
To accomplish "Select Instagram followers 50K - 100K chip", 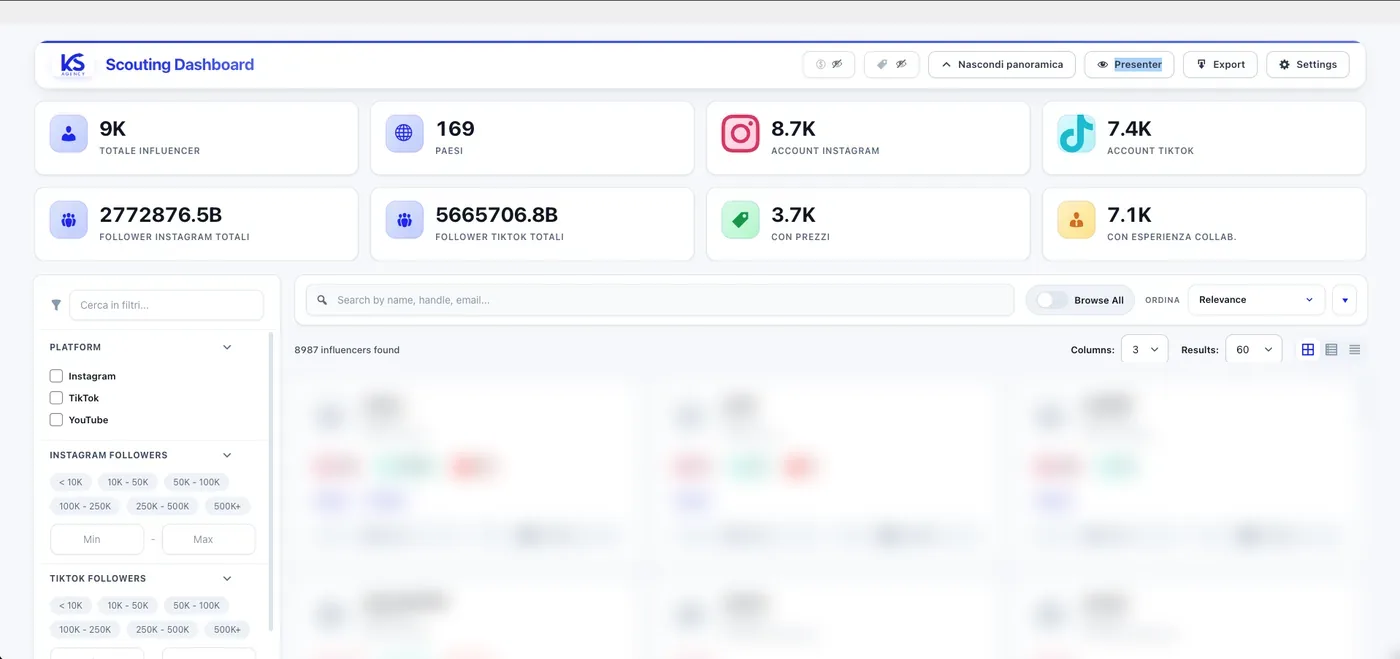I will (x=196, y=482).
